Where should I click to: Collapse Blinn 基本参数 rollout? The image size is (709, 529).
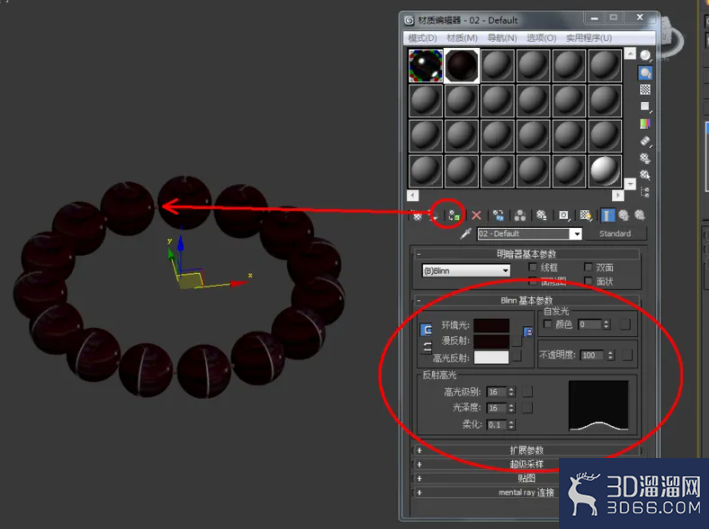[x=526, y=300]
